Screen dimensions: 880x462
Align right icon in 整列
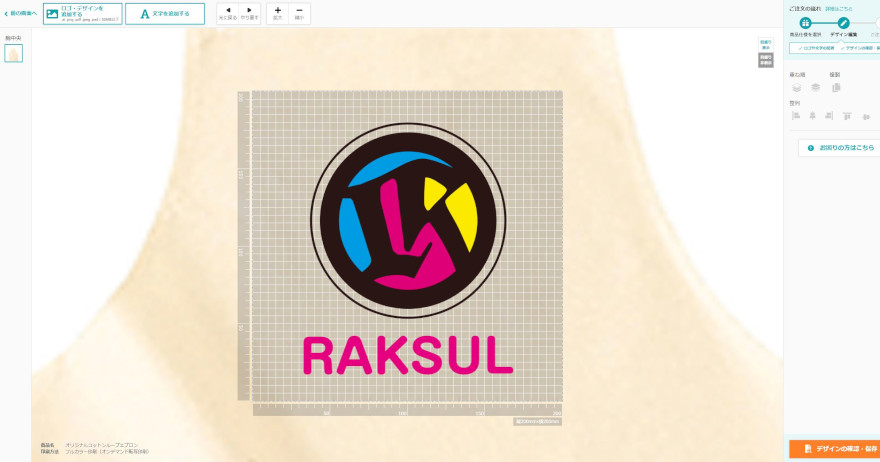click(x=829, y=116)
